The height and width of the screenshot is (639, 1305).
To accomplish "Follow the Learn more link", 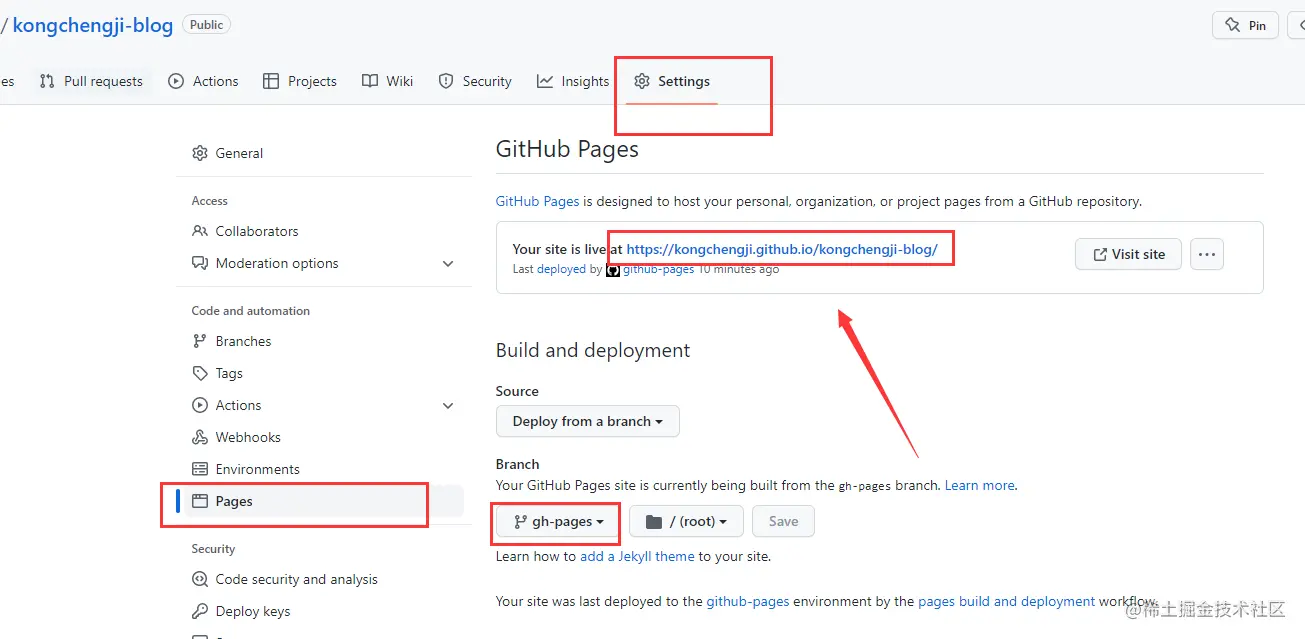I will coord(980,485).
